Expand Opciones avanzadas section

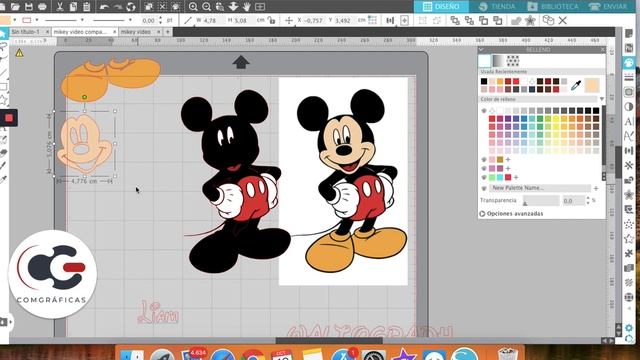tap(511, 213)
